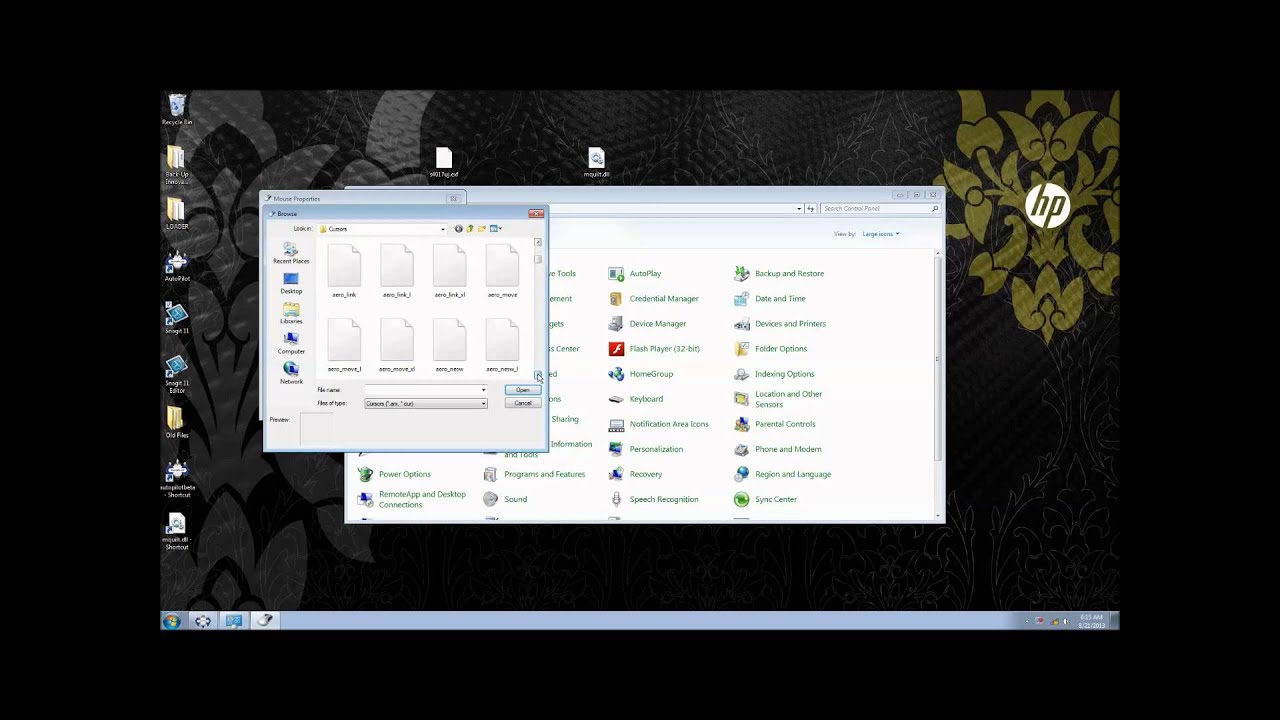Go to Computer in Browse sidebar

pos(291,343)
